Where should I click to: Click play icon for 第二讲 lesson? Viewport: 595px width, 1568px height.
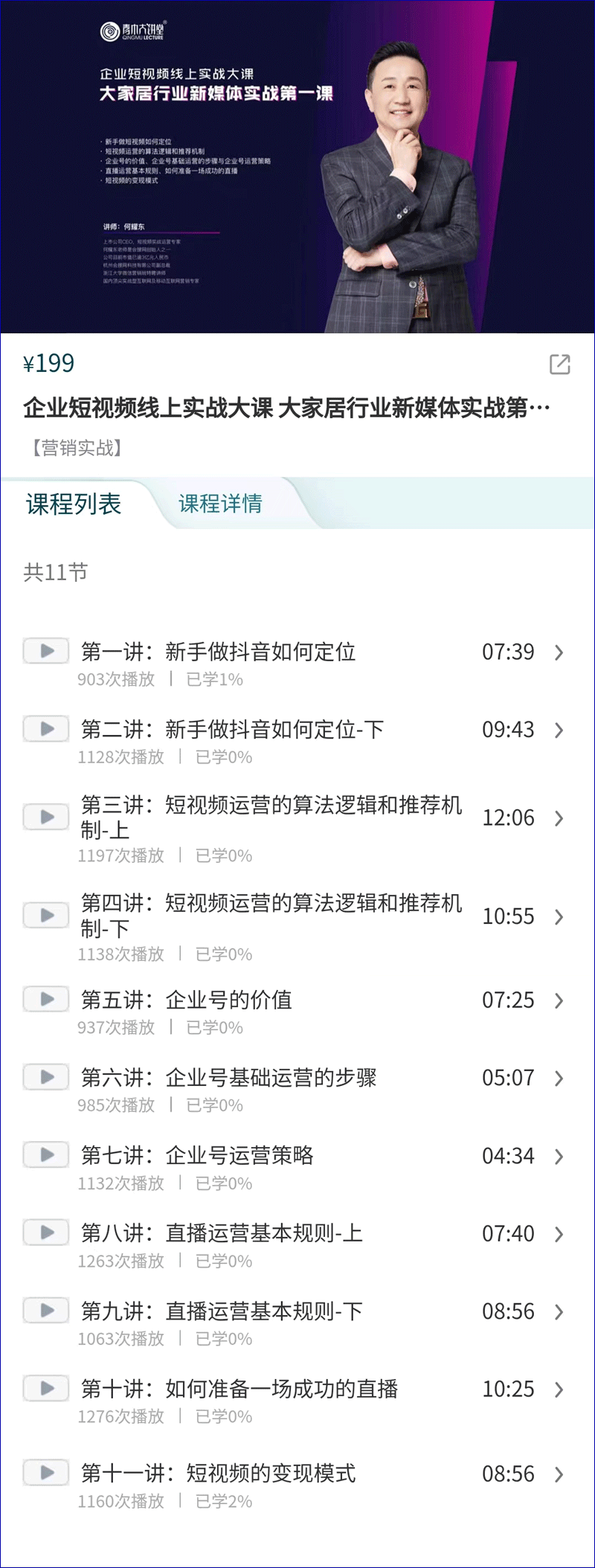46,729
